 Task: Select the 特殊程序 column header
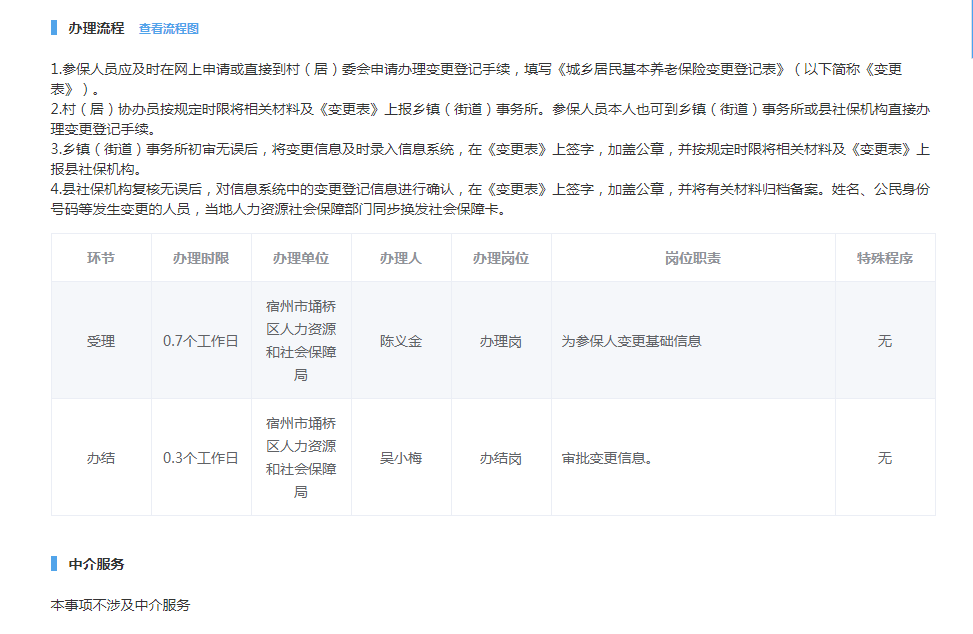click(885, 258)
